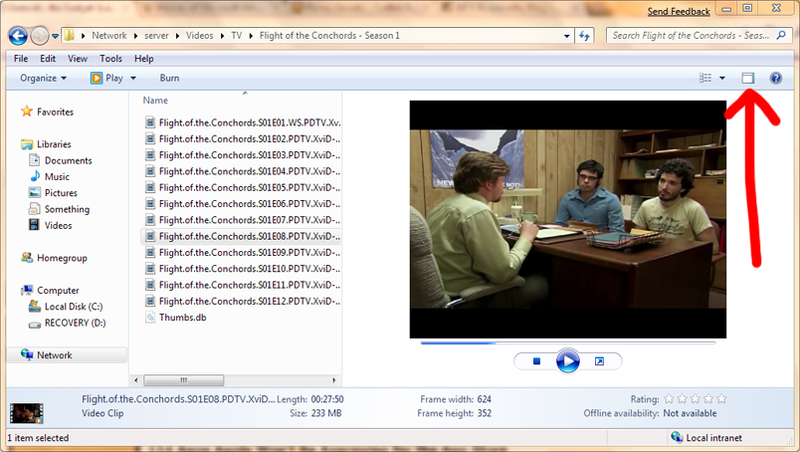Image resolution: width=800 pixels, height=452 pixels.
Task: Select Computer in navigation pane
Action: (x=58, y=290)
